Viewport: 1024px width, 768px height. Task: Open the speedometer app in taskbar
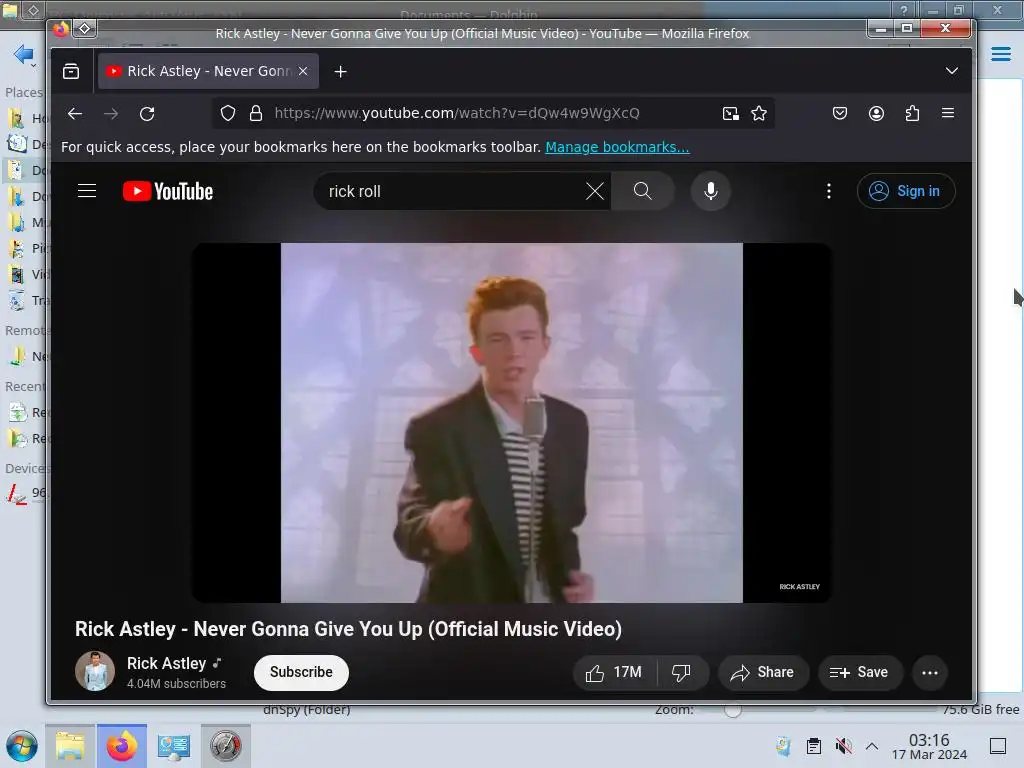point(225,746)
